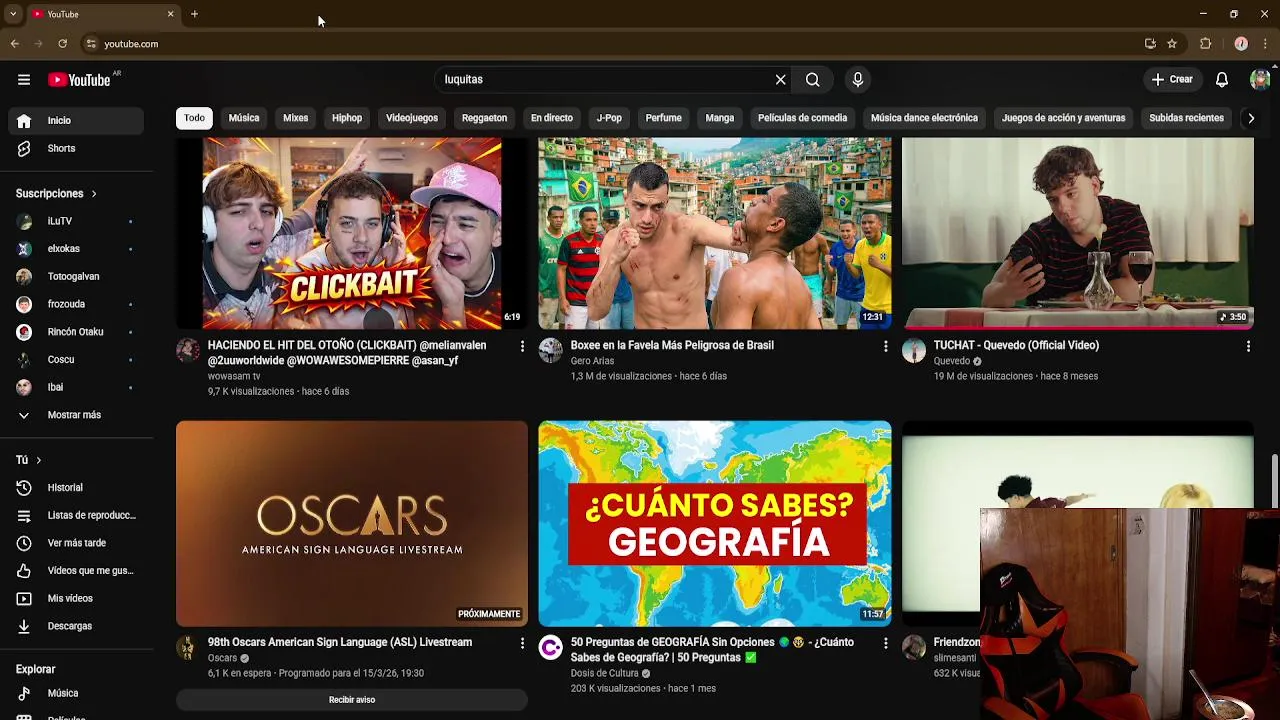Click Recibir aviso for Oscars livestream

[352, 700]
